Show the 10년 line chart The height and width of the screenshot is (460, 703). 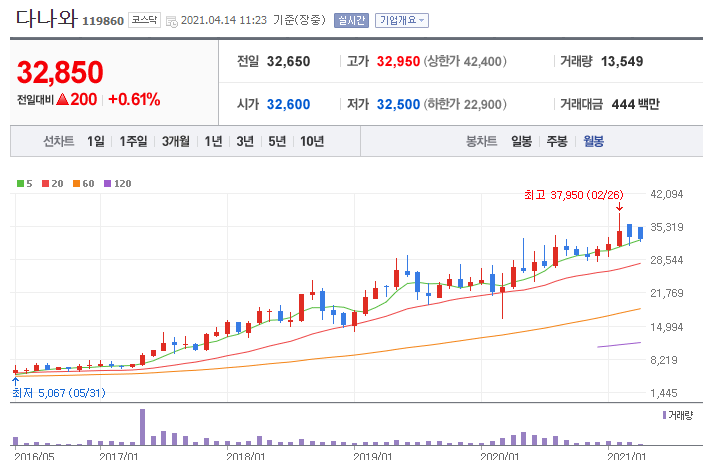tap(311, 141)
